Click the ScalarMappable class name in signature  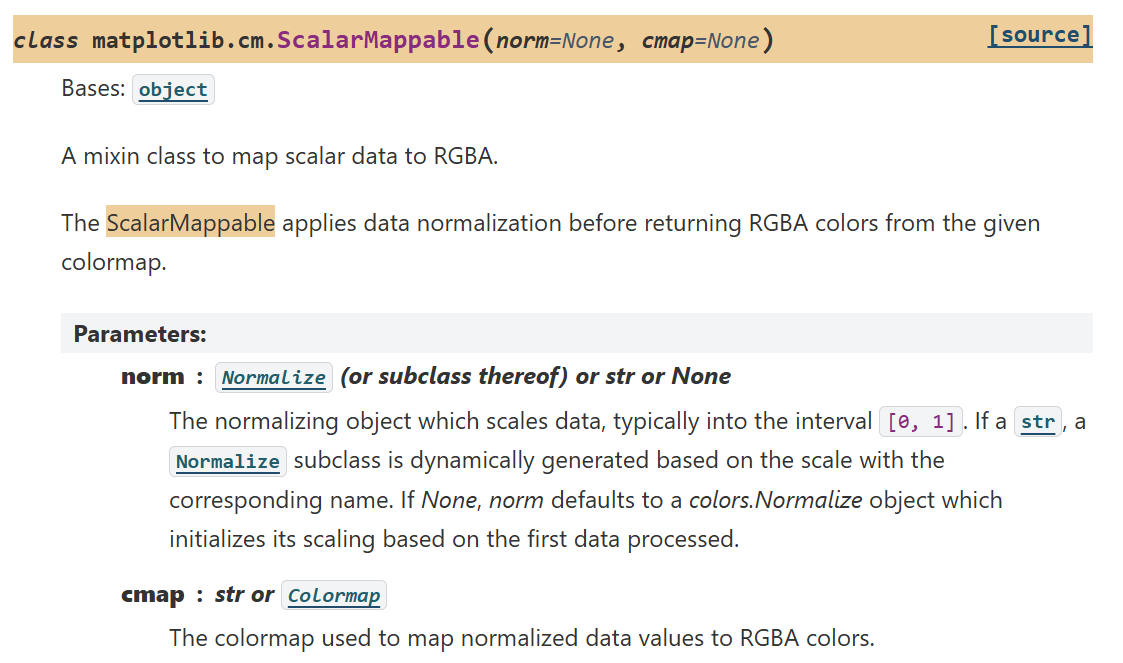pos(378,39)
